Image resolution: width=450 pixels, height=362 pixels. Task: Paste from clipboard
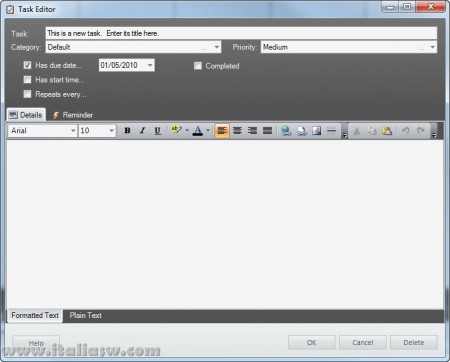(387, 131)
